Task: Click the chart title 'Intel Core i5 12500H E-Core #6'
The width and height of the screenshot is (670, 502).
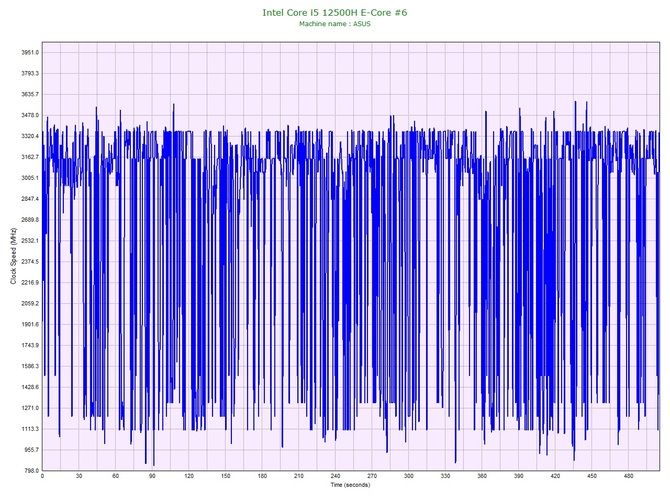Action: pyautogui.click(x=335, y=12)
